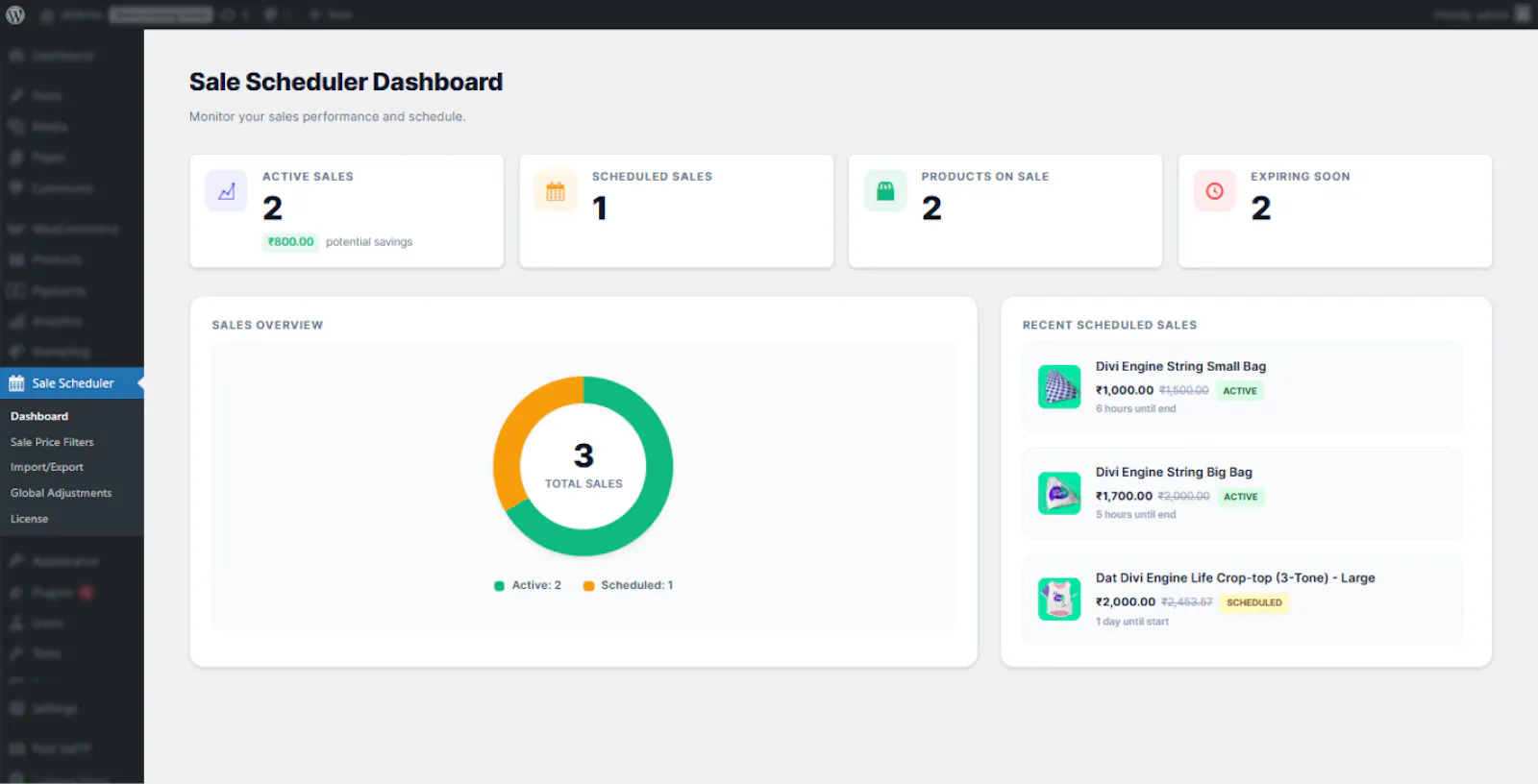
Task: Click the WordPress logo in the admin bar
Action: tap(15, 14)
